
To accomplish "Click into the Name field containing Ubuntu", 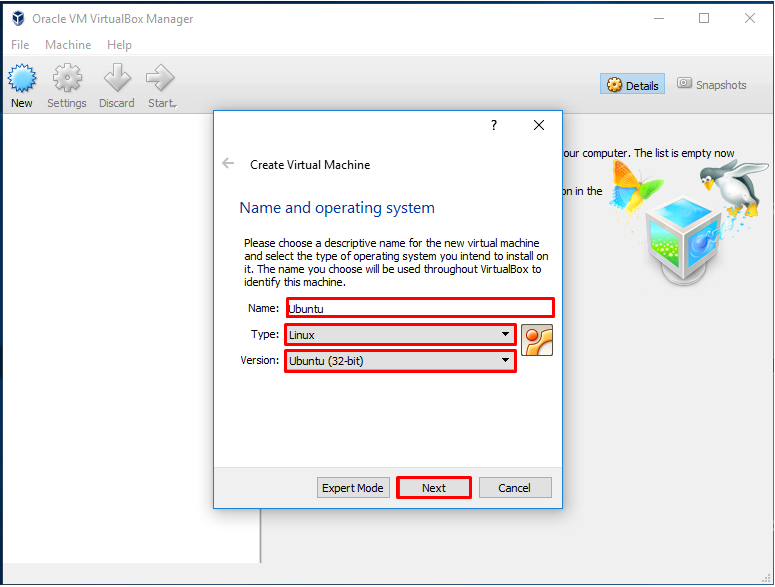I will click(x=420, y=308).
